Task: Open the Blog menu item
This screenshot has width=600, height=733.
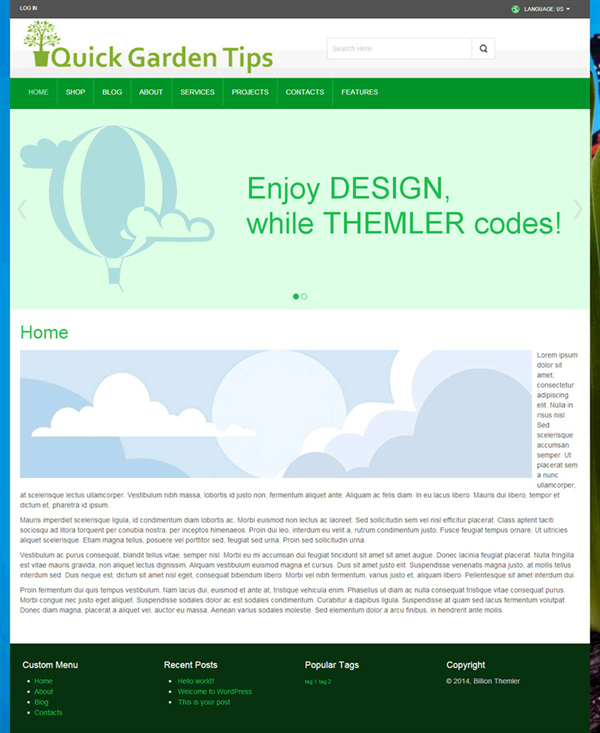Action: 112,92
